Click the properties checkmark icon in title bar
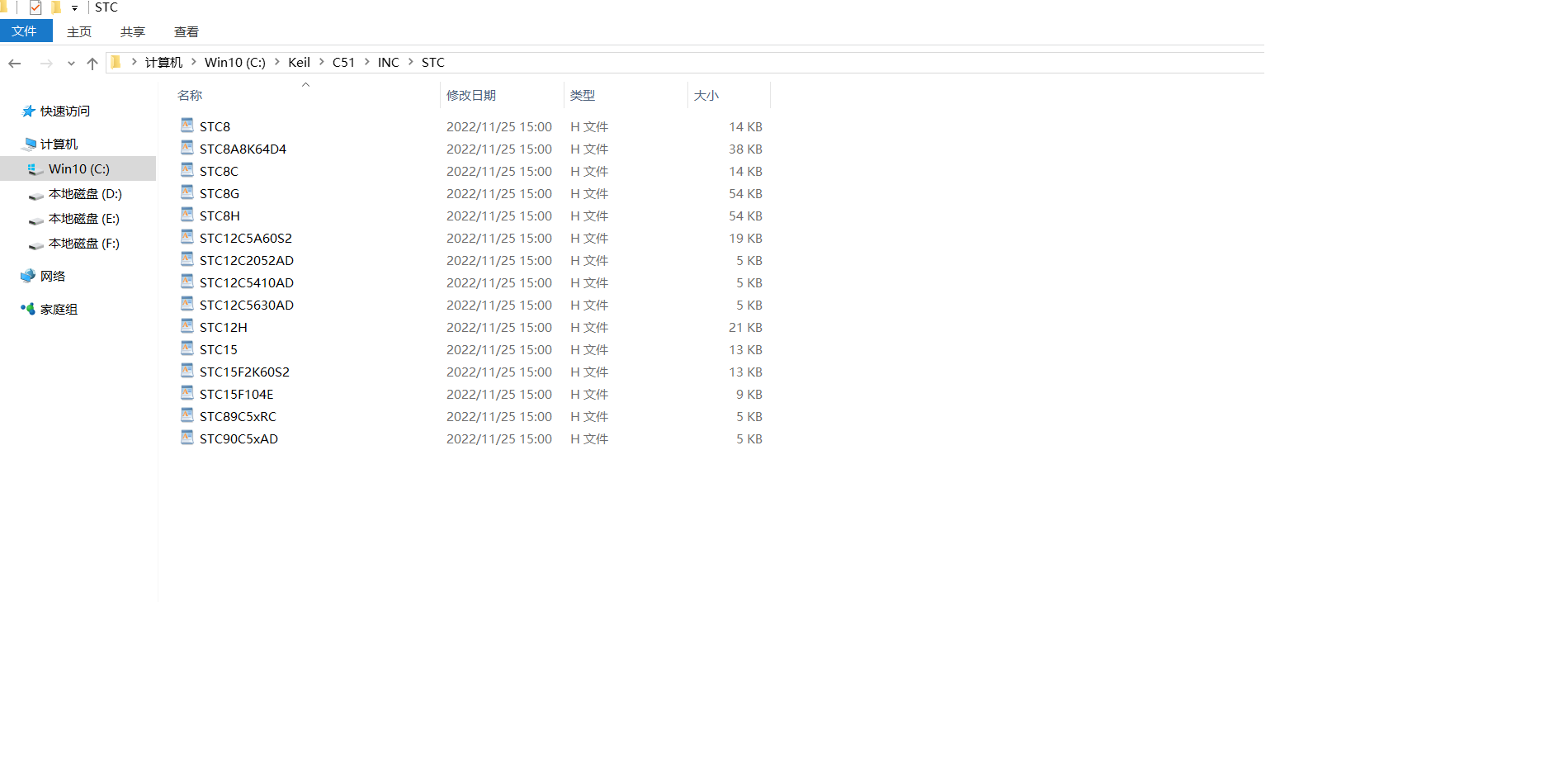Image resolution: width=1568 pixels, height=777 pixels. [x=35, y=7]
